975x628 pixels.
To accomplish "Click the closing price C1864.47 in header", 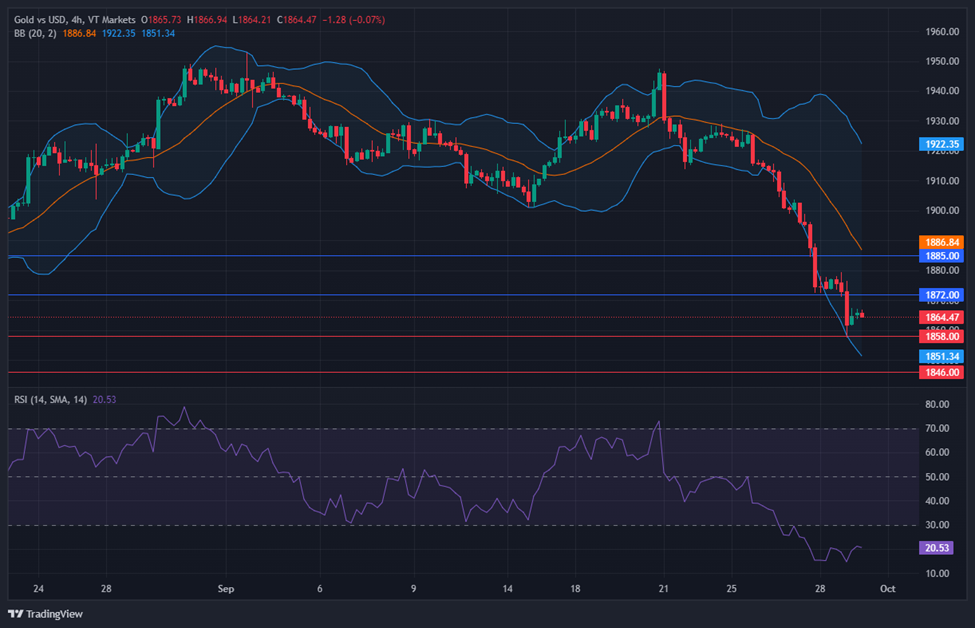I will point(297,20).
